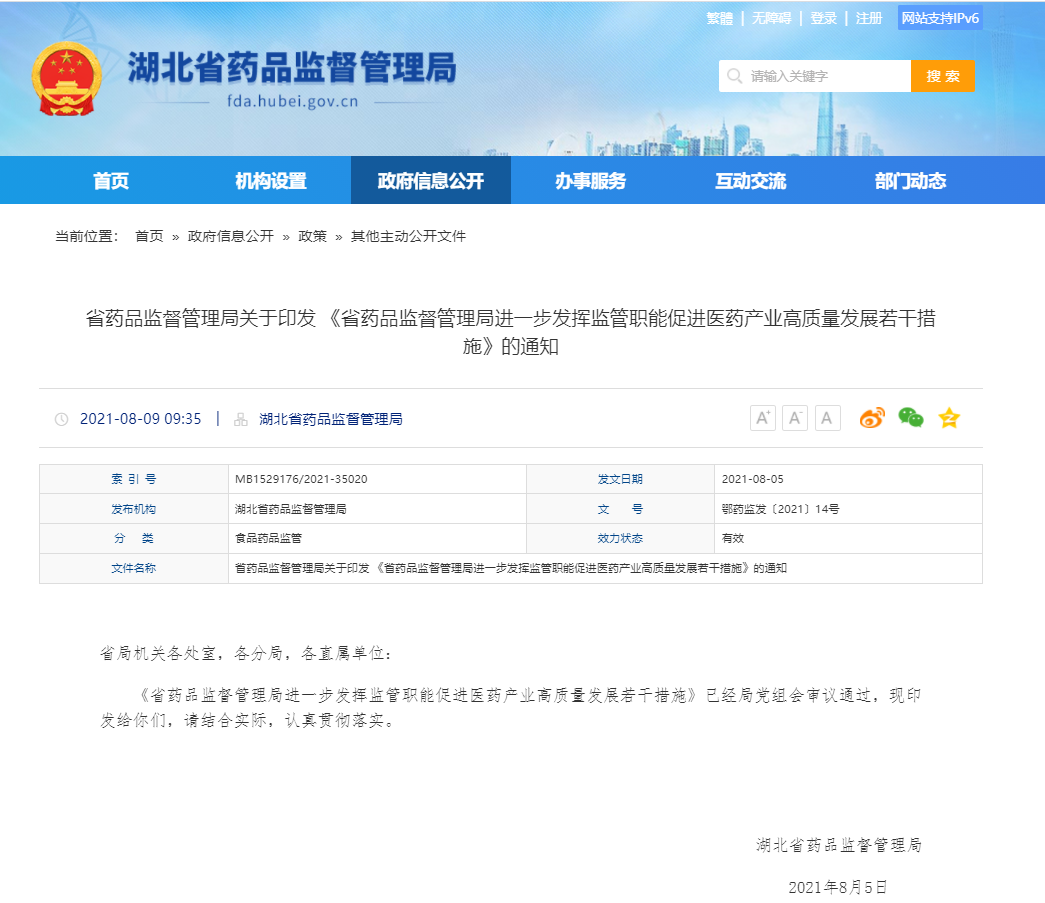The image size is (1045, 903).
Task: Select the 政府信息公开 tab
Action: 430,181
